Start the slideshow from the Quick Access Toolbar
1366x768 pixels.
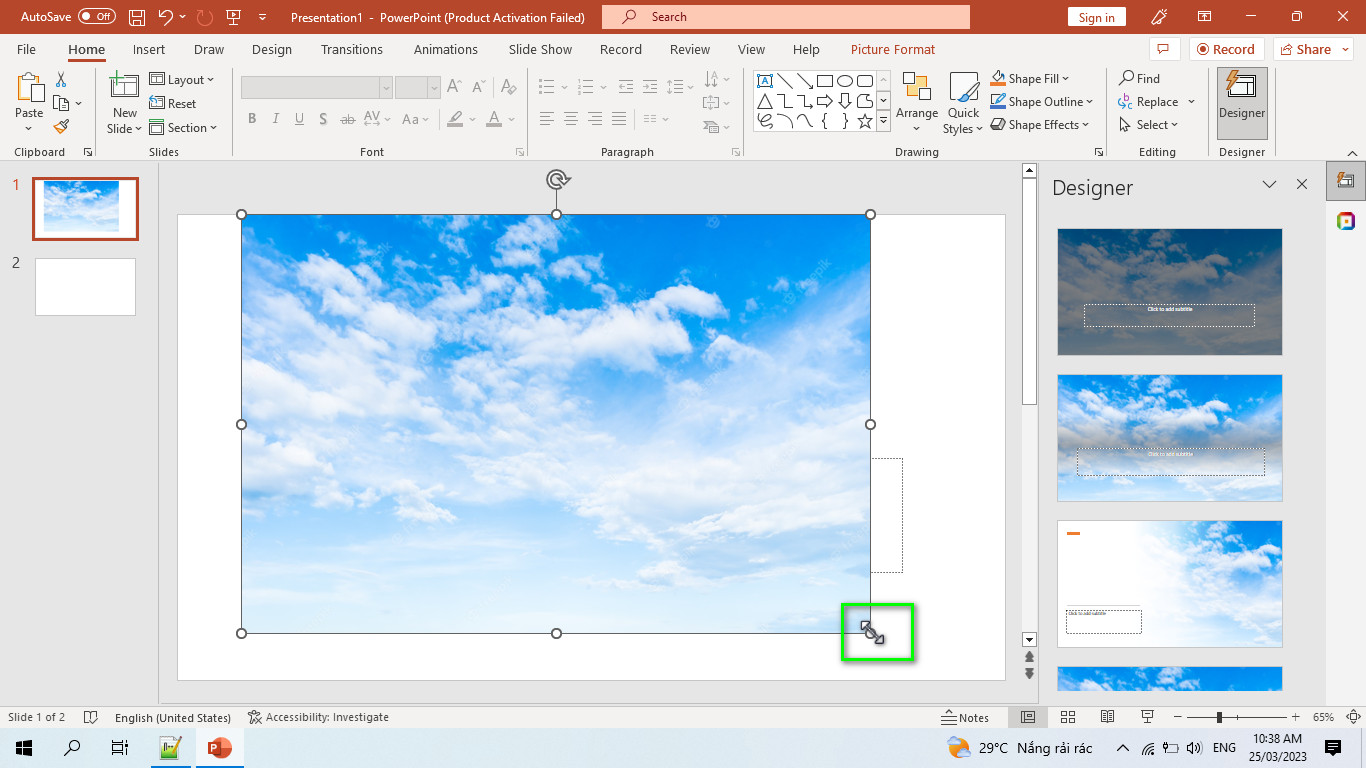(x=233, y=17)
